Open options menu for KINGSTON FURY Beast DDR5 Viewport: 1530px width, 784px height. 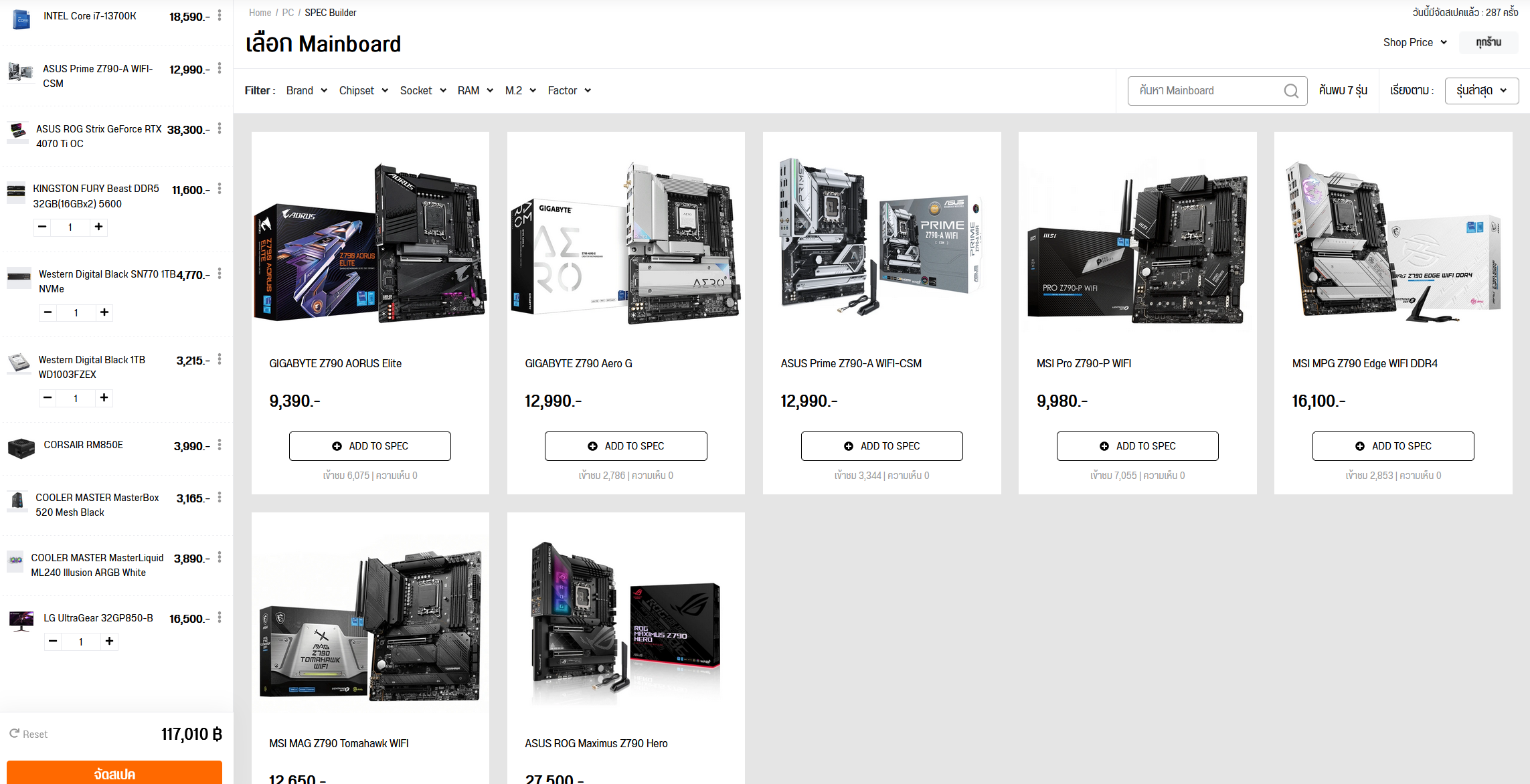pos(220,189)
